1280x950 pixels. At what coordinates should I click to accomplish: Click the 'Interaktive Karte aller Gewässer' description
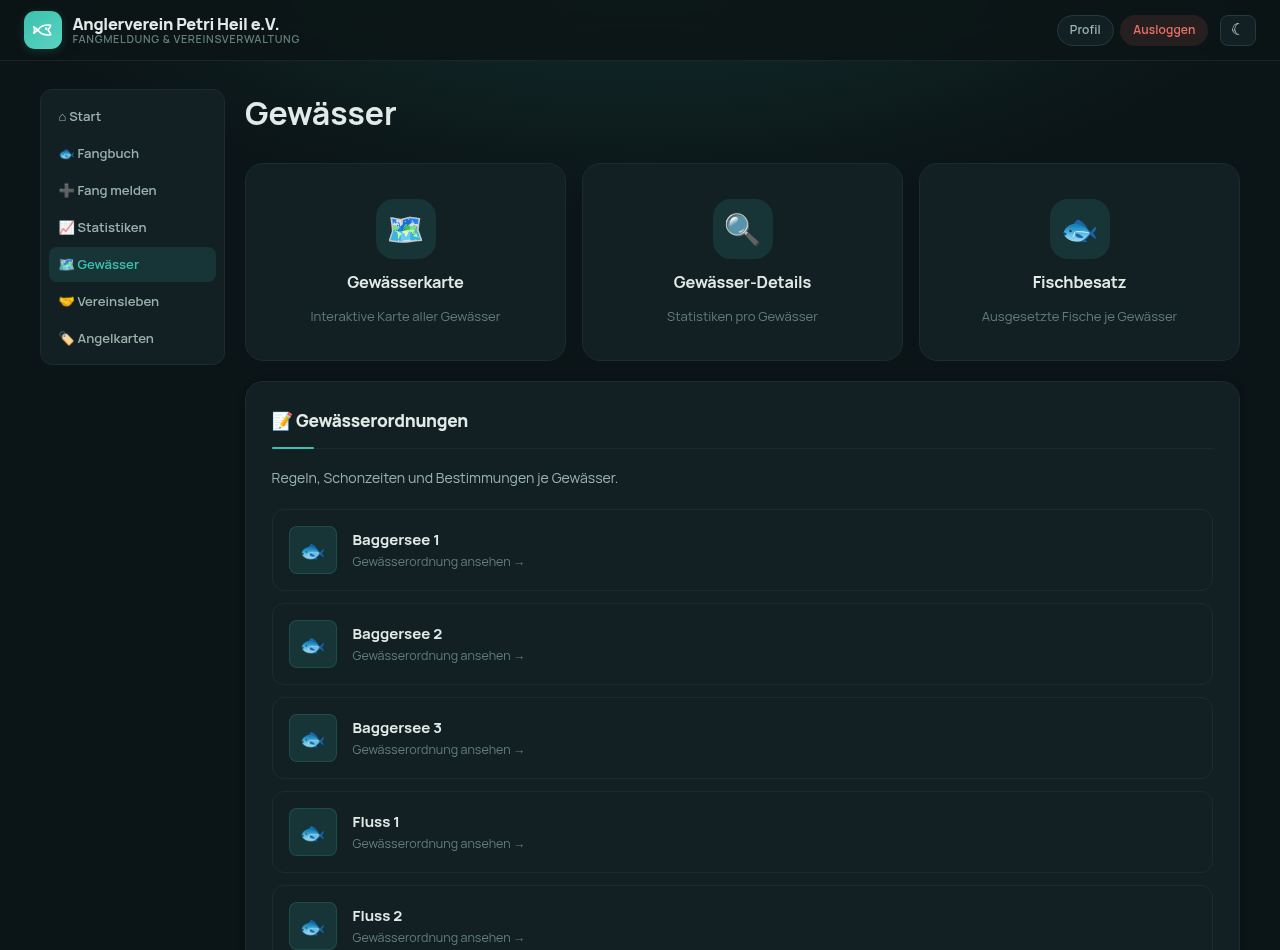[x=405, y=317]
